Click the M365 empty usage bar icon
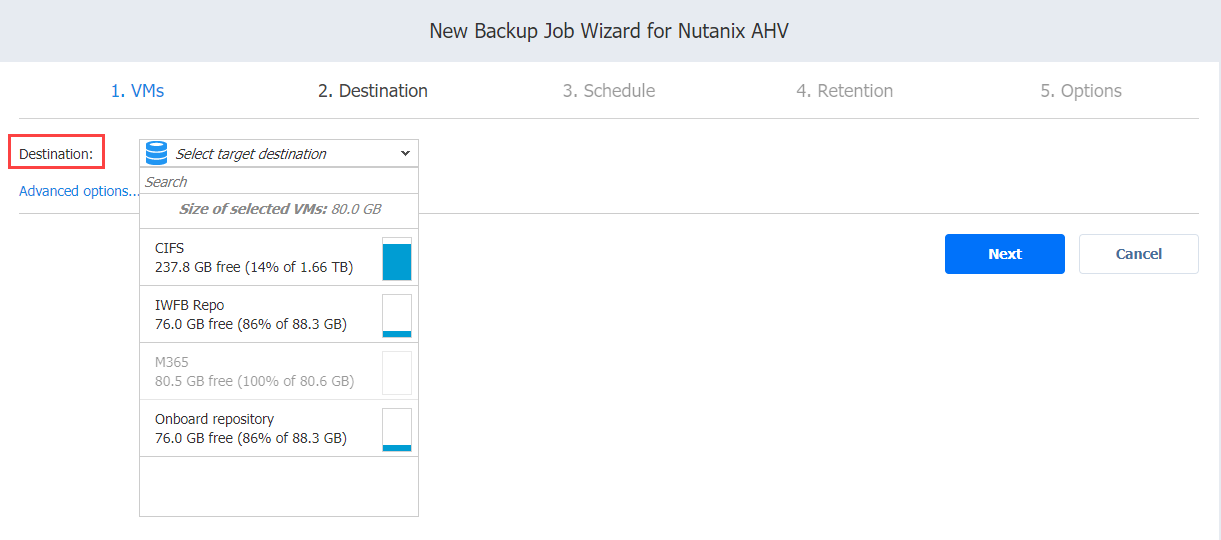1221x540 pixels. [397, 372]
